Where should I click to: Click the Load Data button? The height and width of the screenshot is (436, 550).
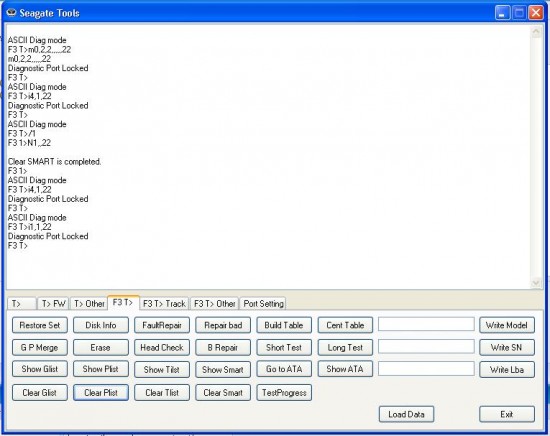[406, 415]
